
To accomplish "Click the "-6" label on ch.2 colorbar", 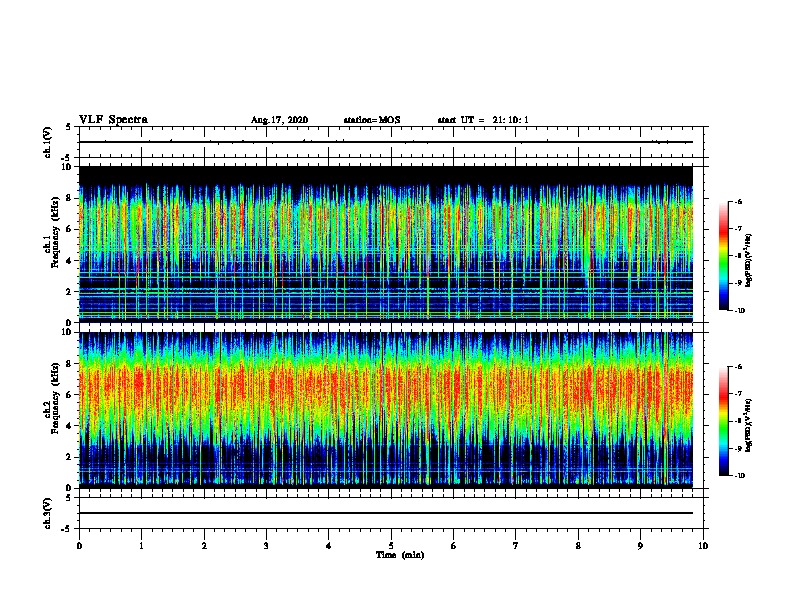I will pos(738,367).
